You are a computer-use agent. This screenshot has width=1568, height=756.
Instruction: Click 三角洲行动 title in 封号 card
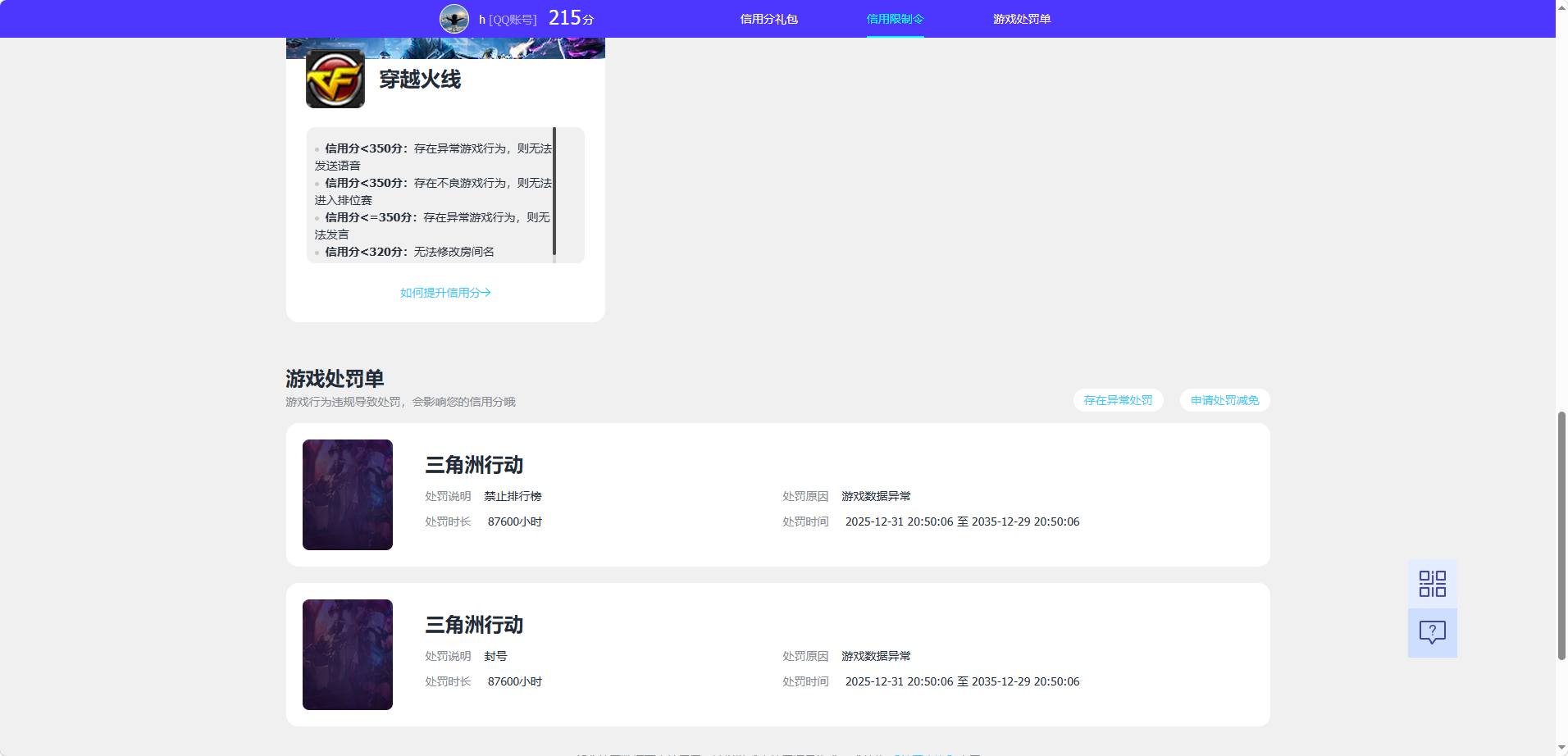pyautogui.click(x=474, y=625)
